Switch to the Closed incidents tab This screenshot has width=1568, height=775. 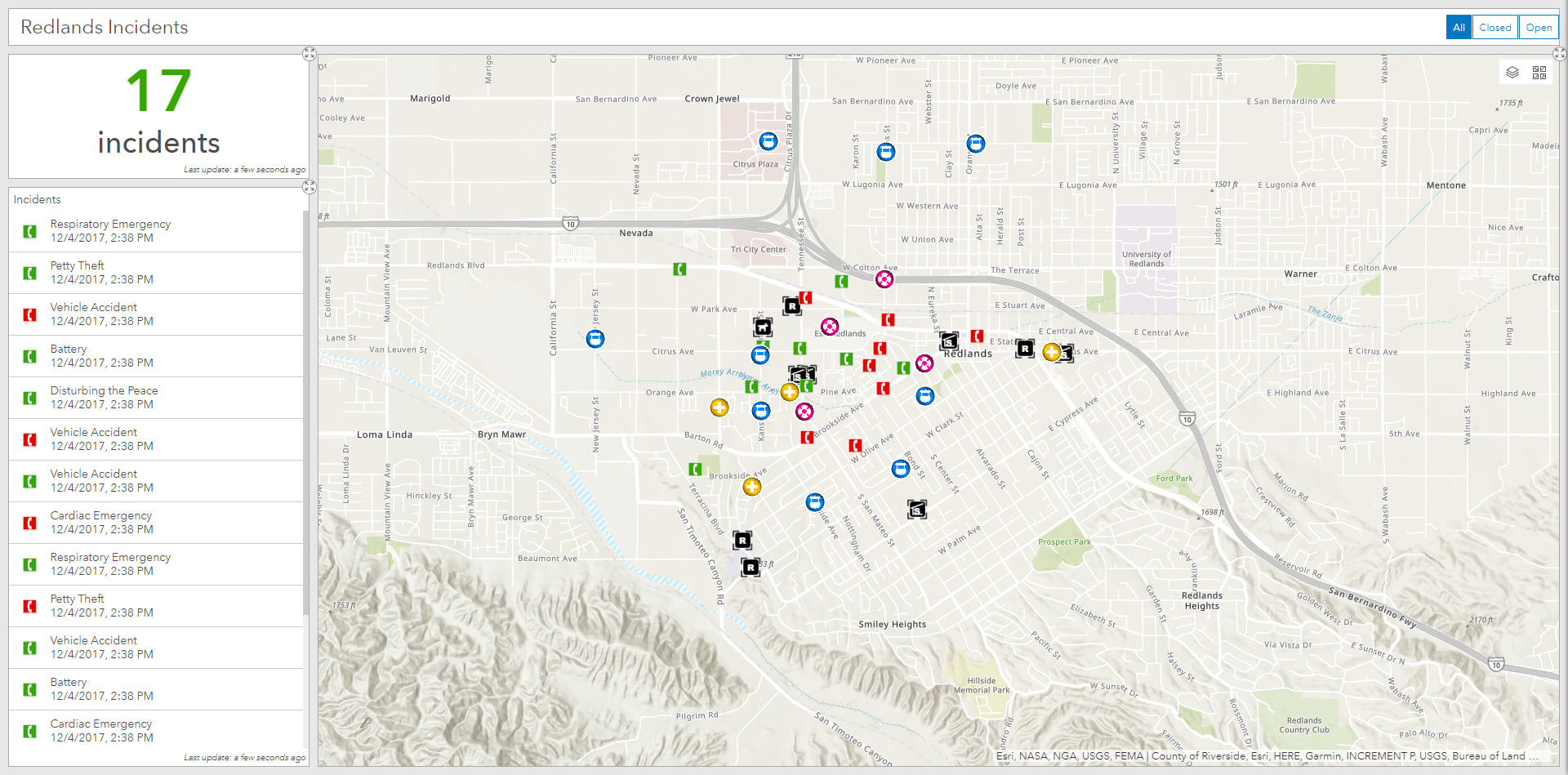(x=1494, y=26)
